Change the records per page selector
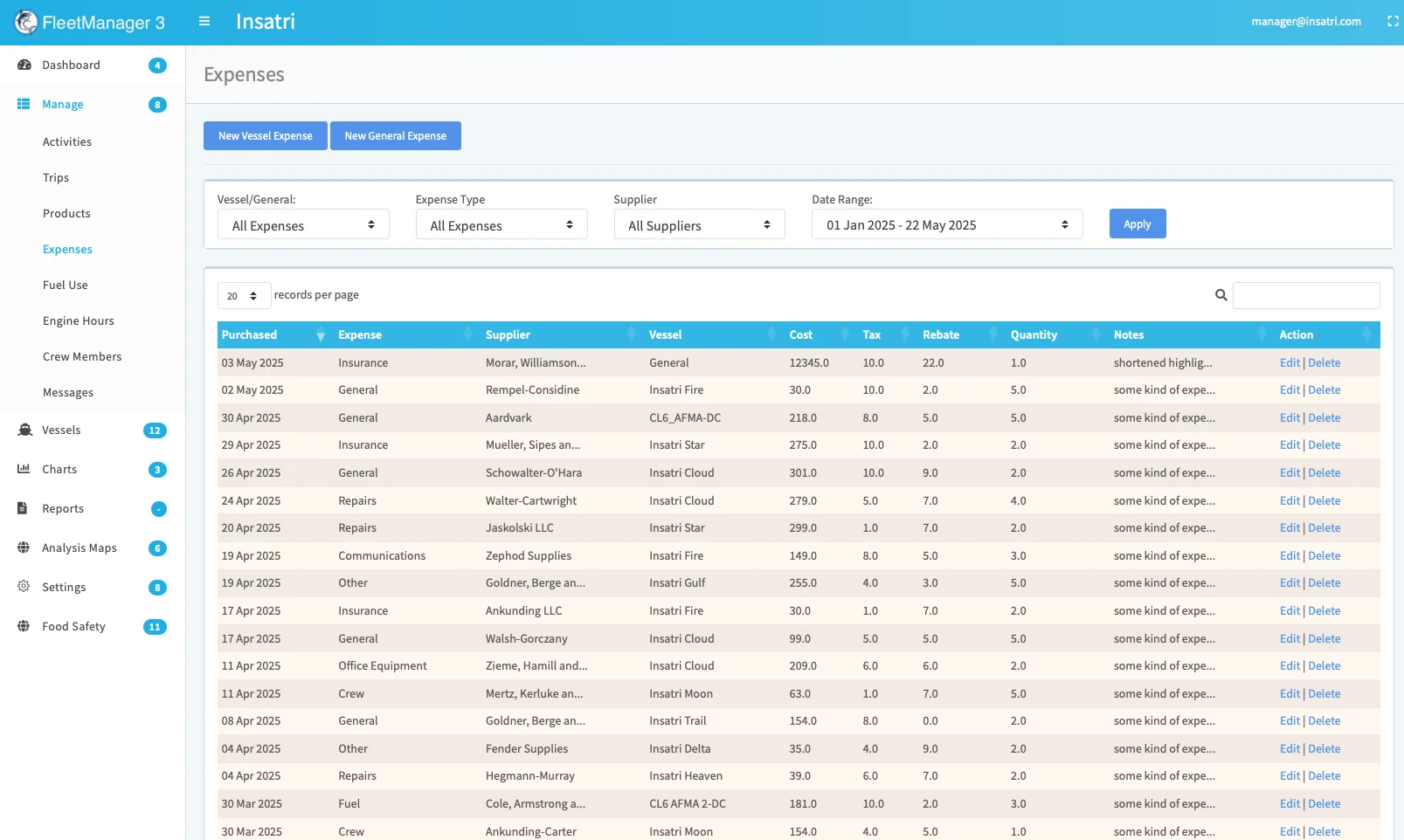 244,296
